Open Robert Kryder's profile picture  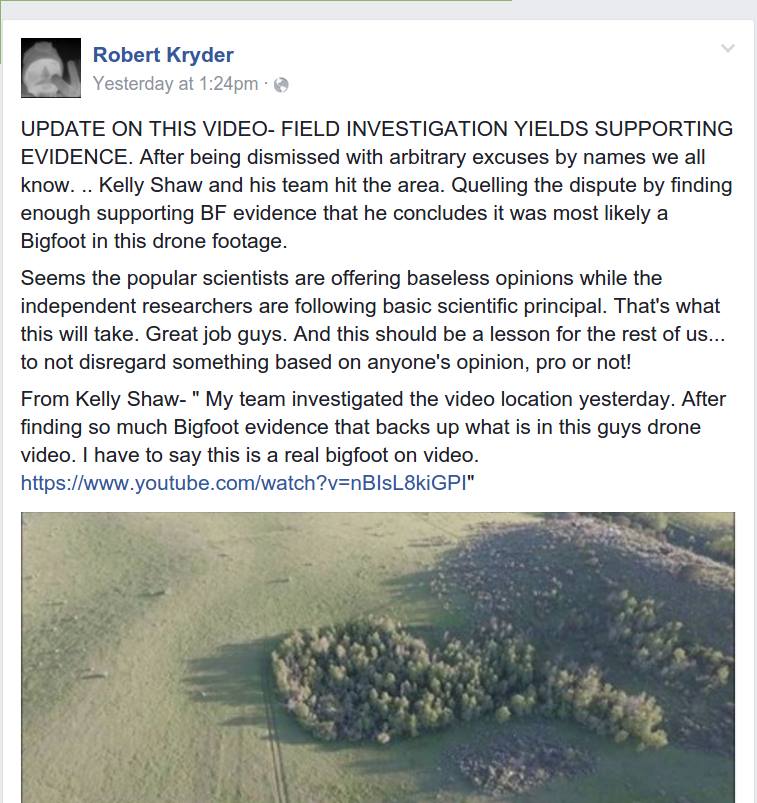(x=51, y=68)
